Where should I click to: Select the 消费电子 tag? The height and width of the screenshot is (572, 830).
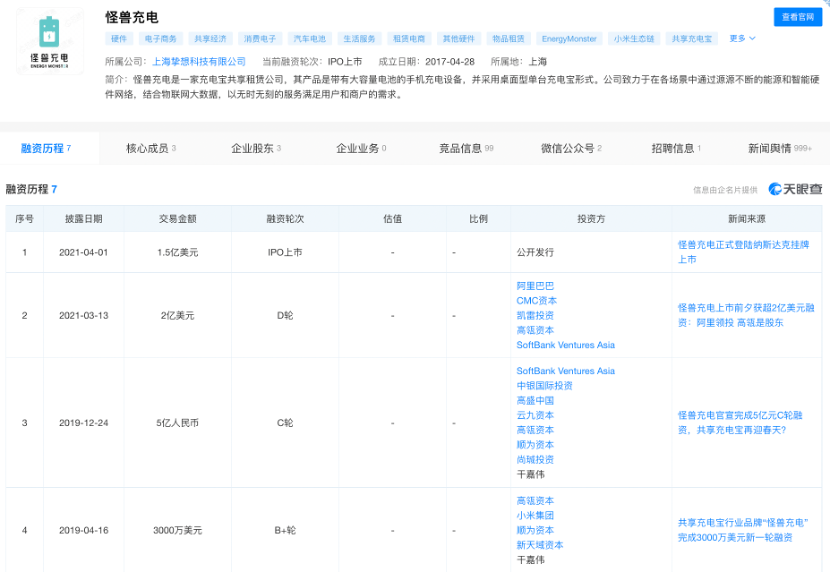click(x=260, y=39)
